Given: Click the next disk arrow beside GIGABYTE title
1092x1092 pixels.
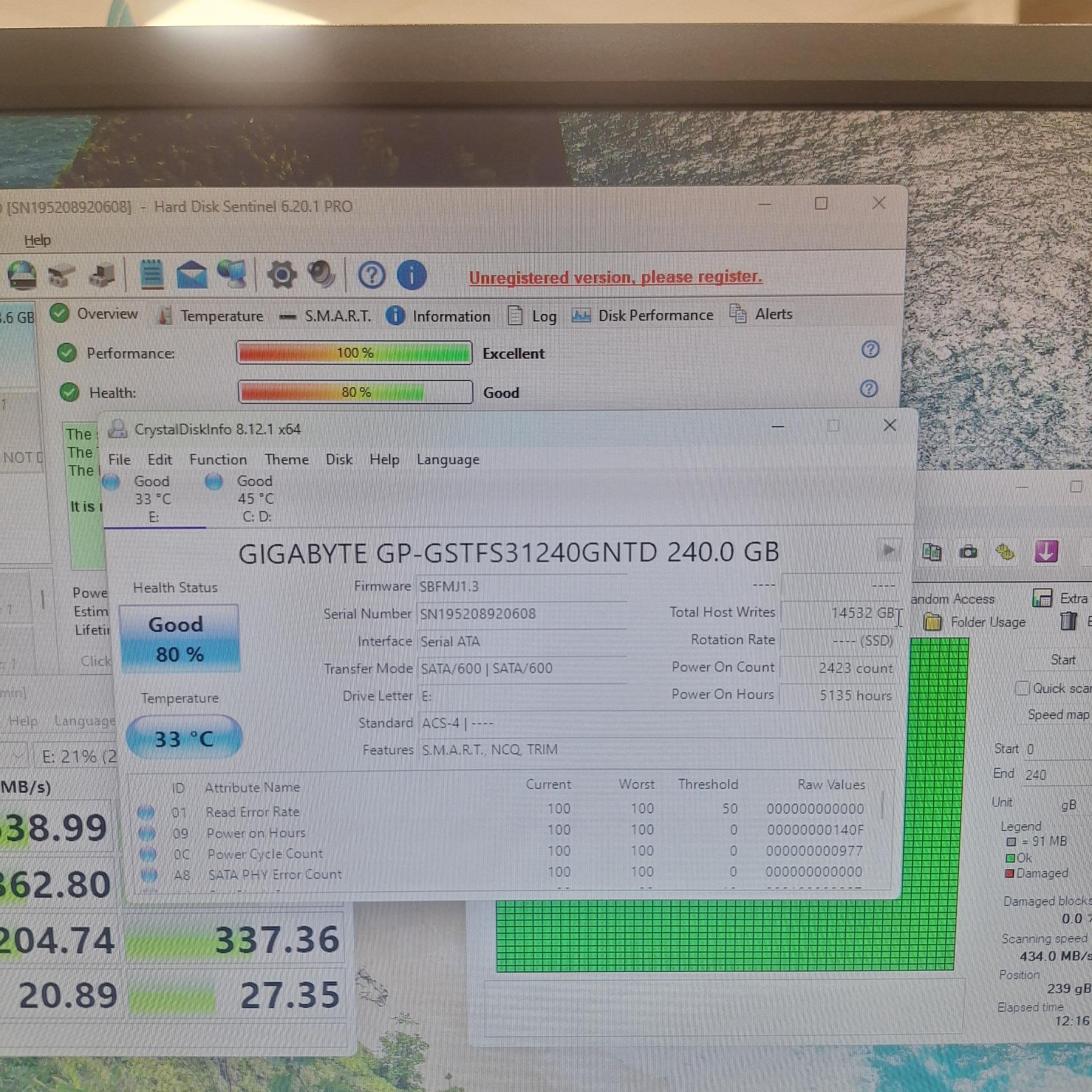Looking at the screenshot, I should point(888,550).
